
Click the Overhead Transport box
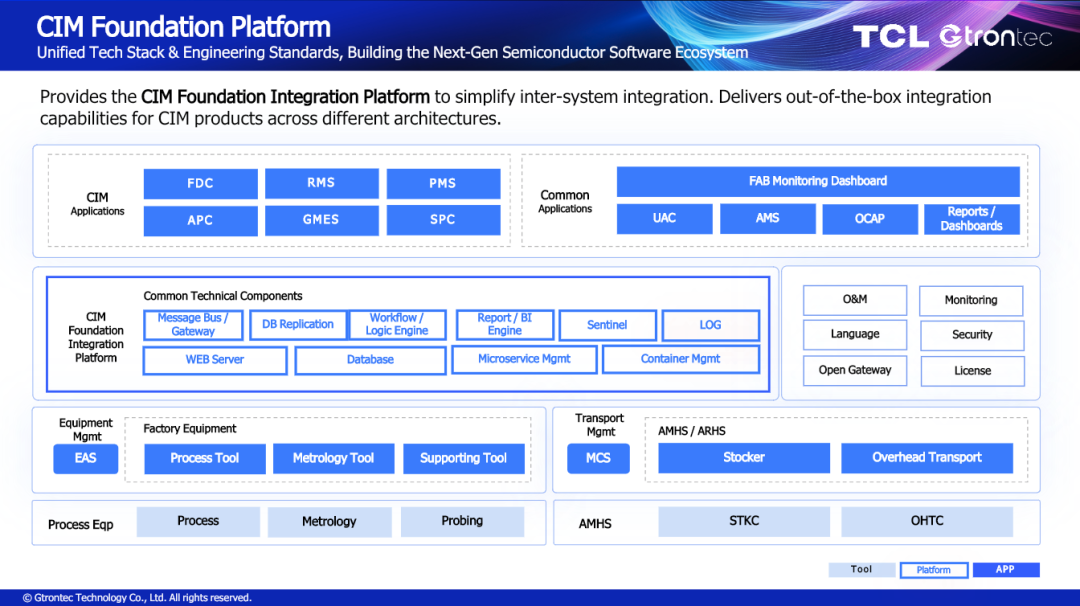(927, 458)
